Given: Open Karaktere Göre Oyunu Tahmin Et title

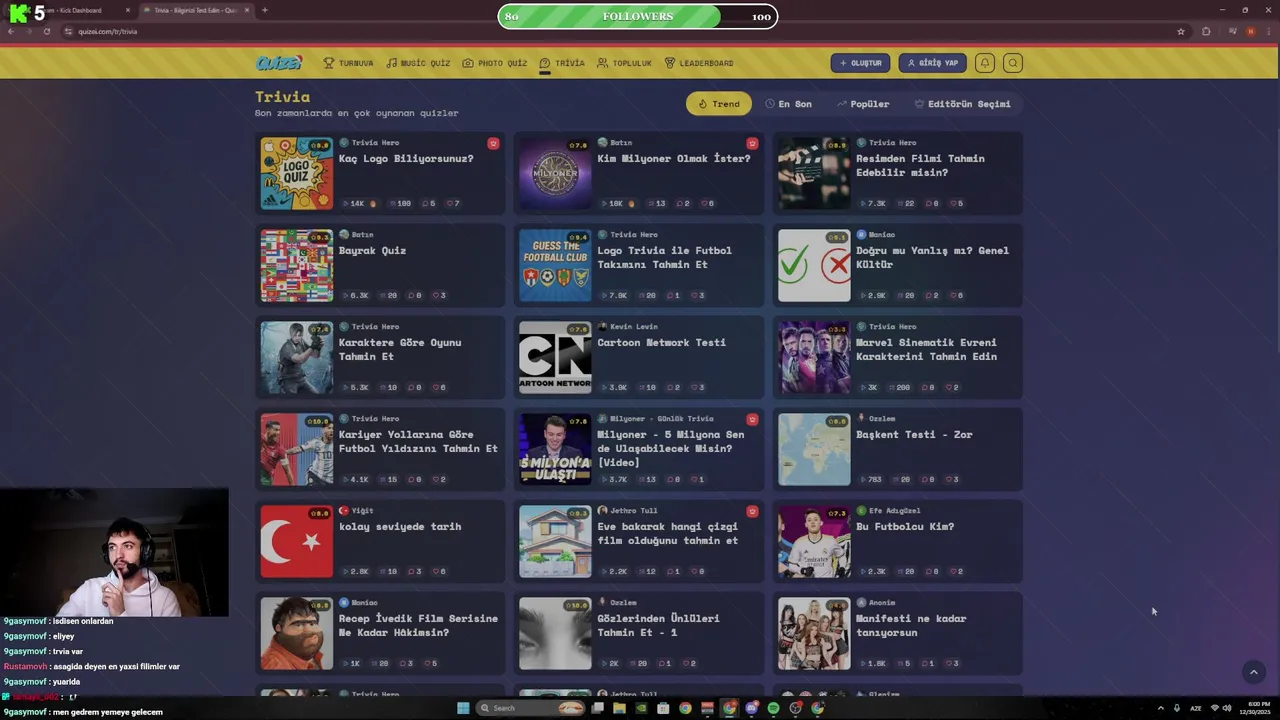Looking at the screenshot, I should [400, 349].
